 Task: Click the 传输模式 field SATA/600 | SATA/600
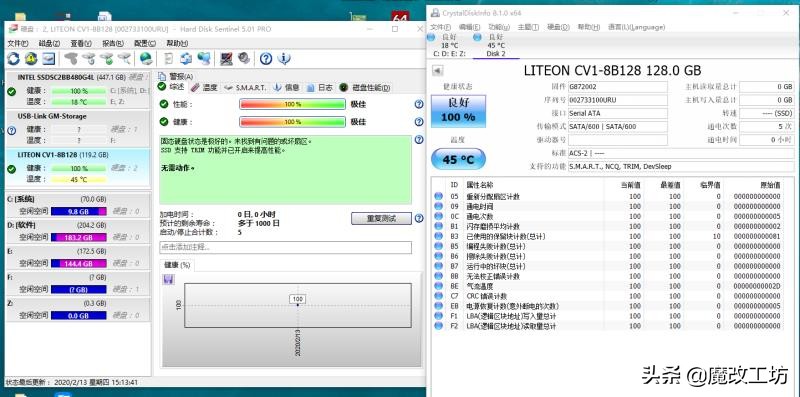(617, 127)
